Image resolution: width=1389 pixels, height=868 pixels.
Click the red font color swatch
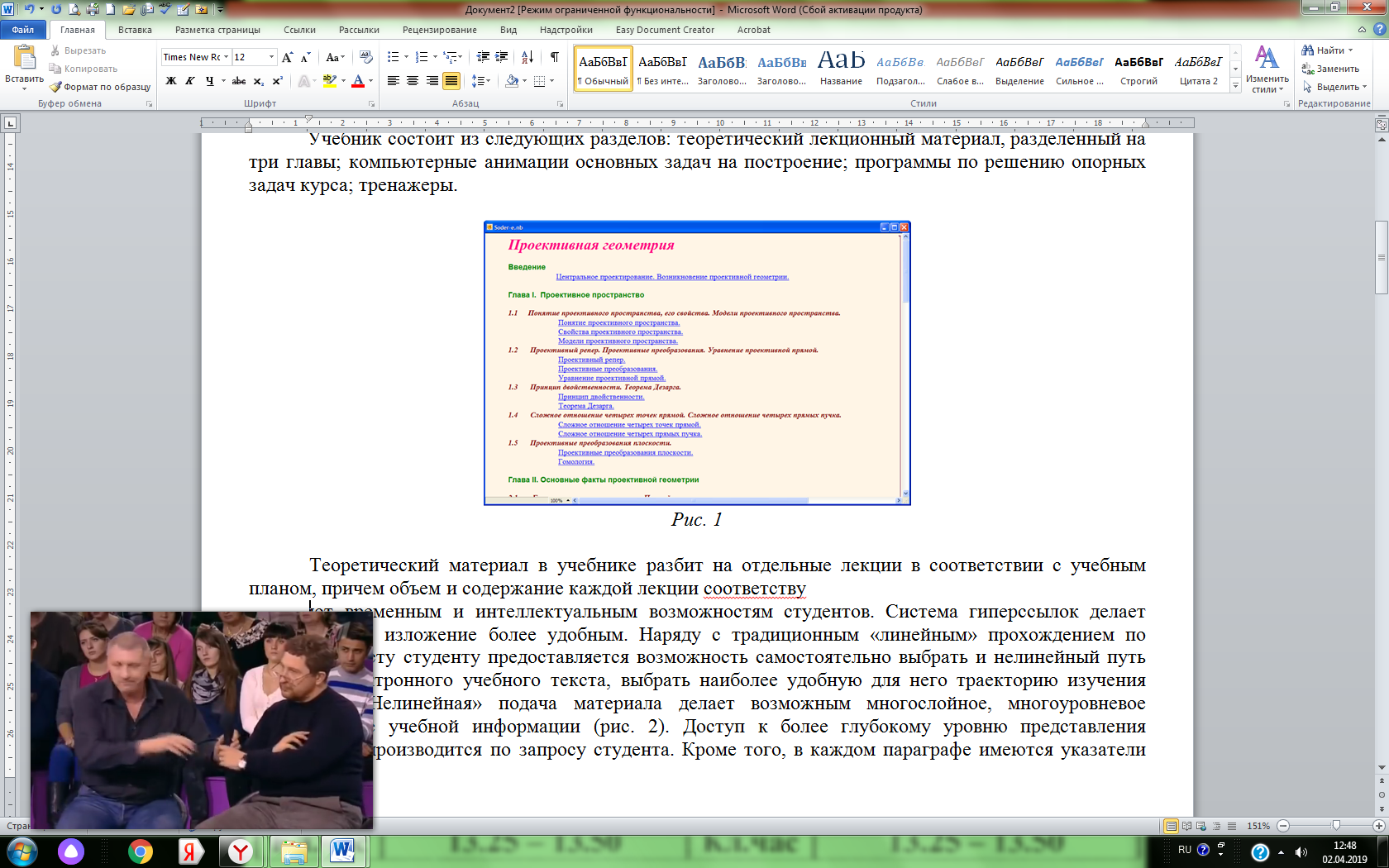pos(358,81)
